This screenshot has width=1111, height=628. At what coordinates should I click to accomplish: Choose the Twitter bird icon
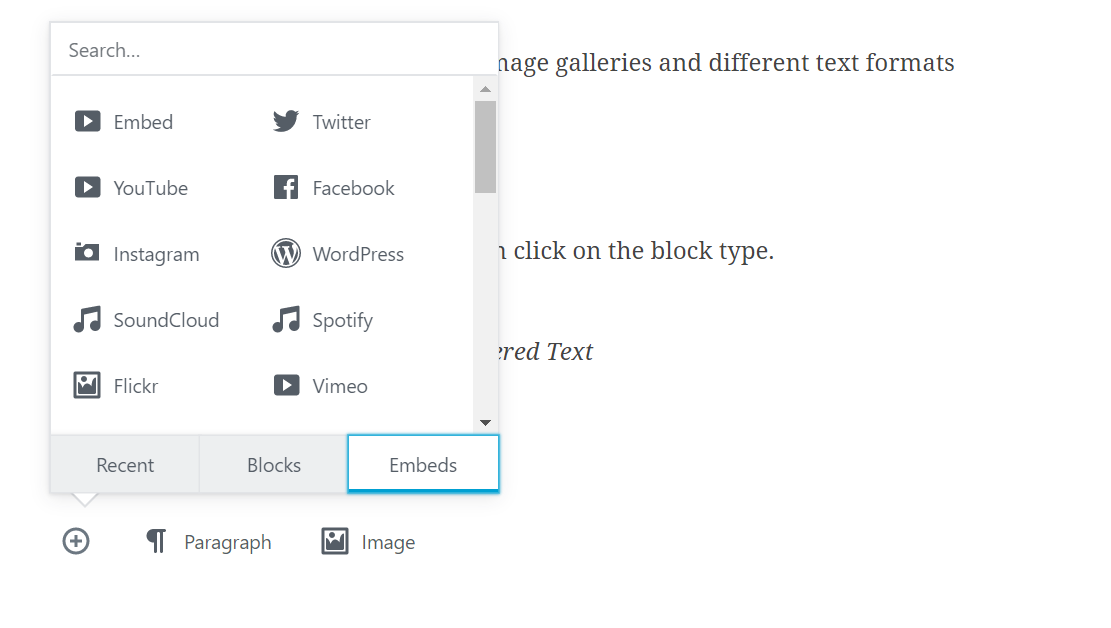pos(286,121)
